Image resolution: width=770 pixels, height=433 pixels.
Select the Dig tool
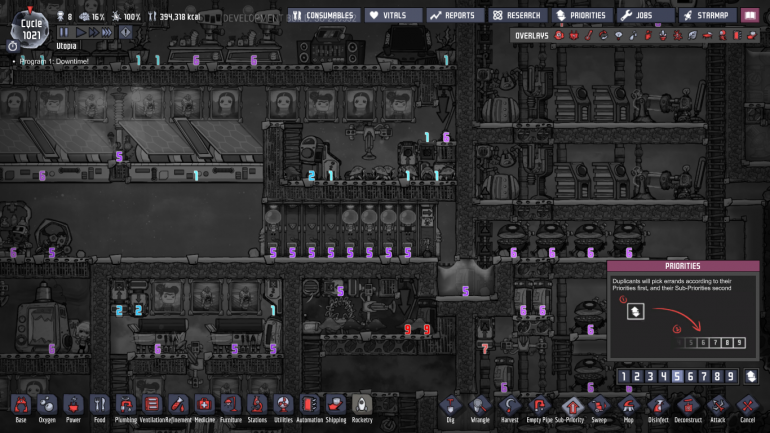451,406
